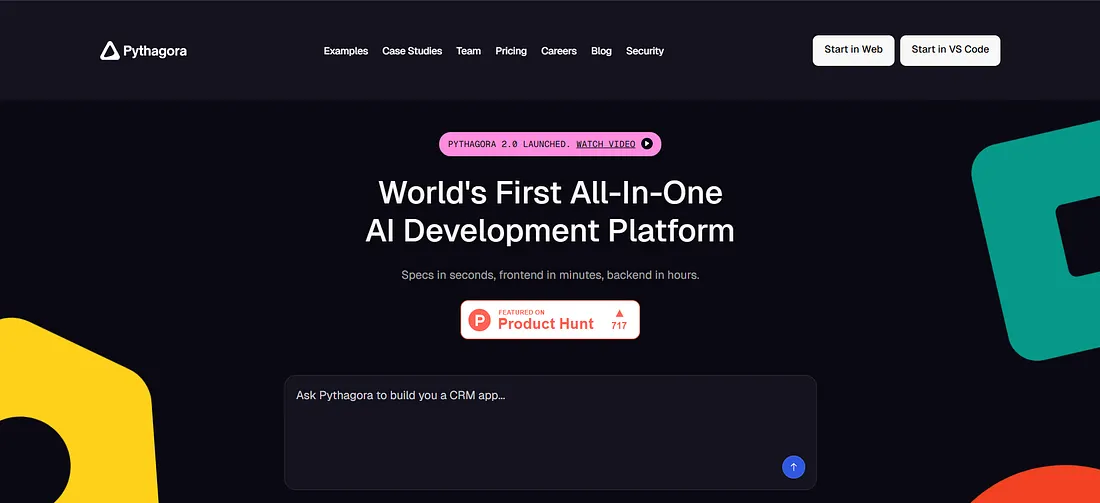Submit prompt with blue arrow button
The width and height of the screenshot is (1100, 503).
[x=793, y=467]
